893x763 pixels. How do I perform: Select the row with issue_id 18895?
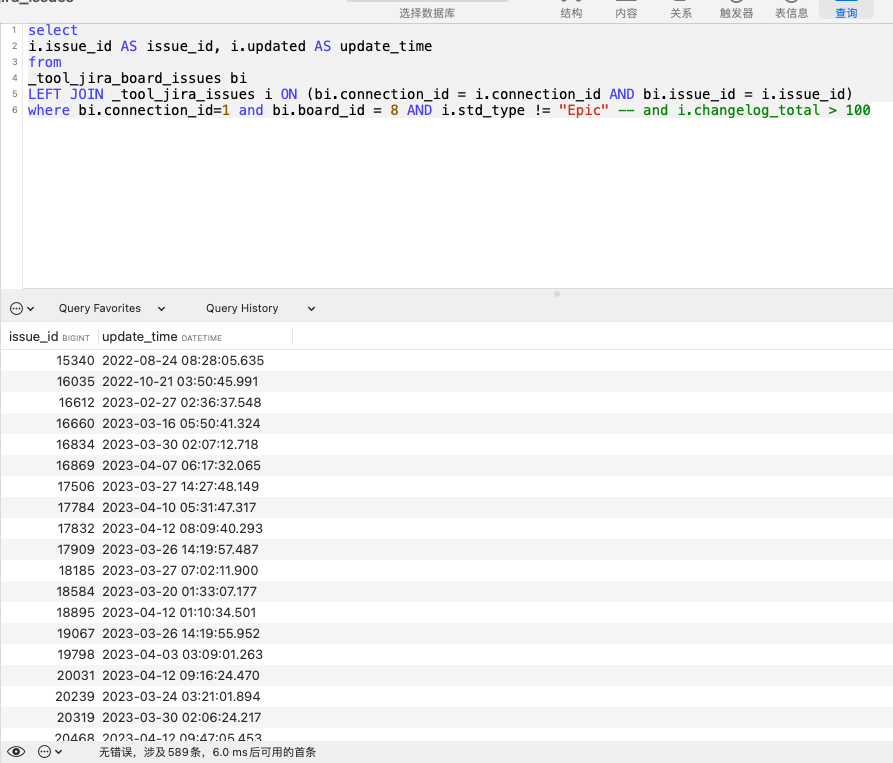click(446, 613)
